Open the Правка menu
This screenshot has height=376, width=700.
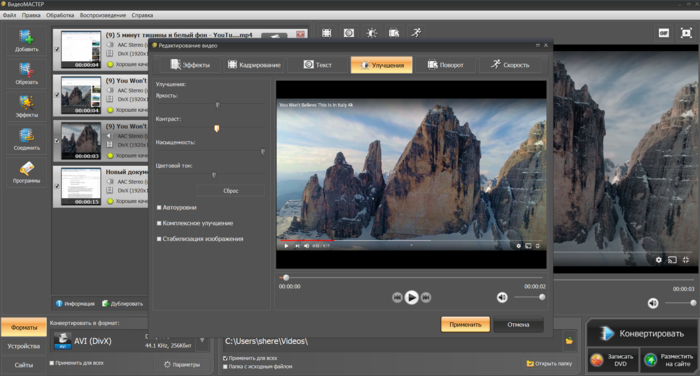click(31, 15)
